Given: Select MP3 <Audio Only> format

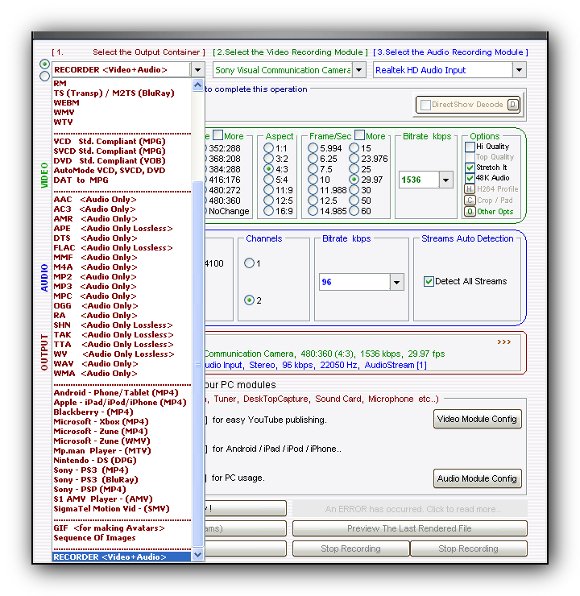Looking at the screenshot, I should (122, 286).
